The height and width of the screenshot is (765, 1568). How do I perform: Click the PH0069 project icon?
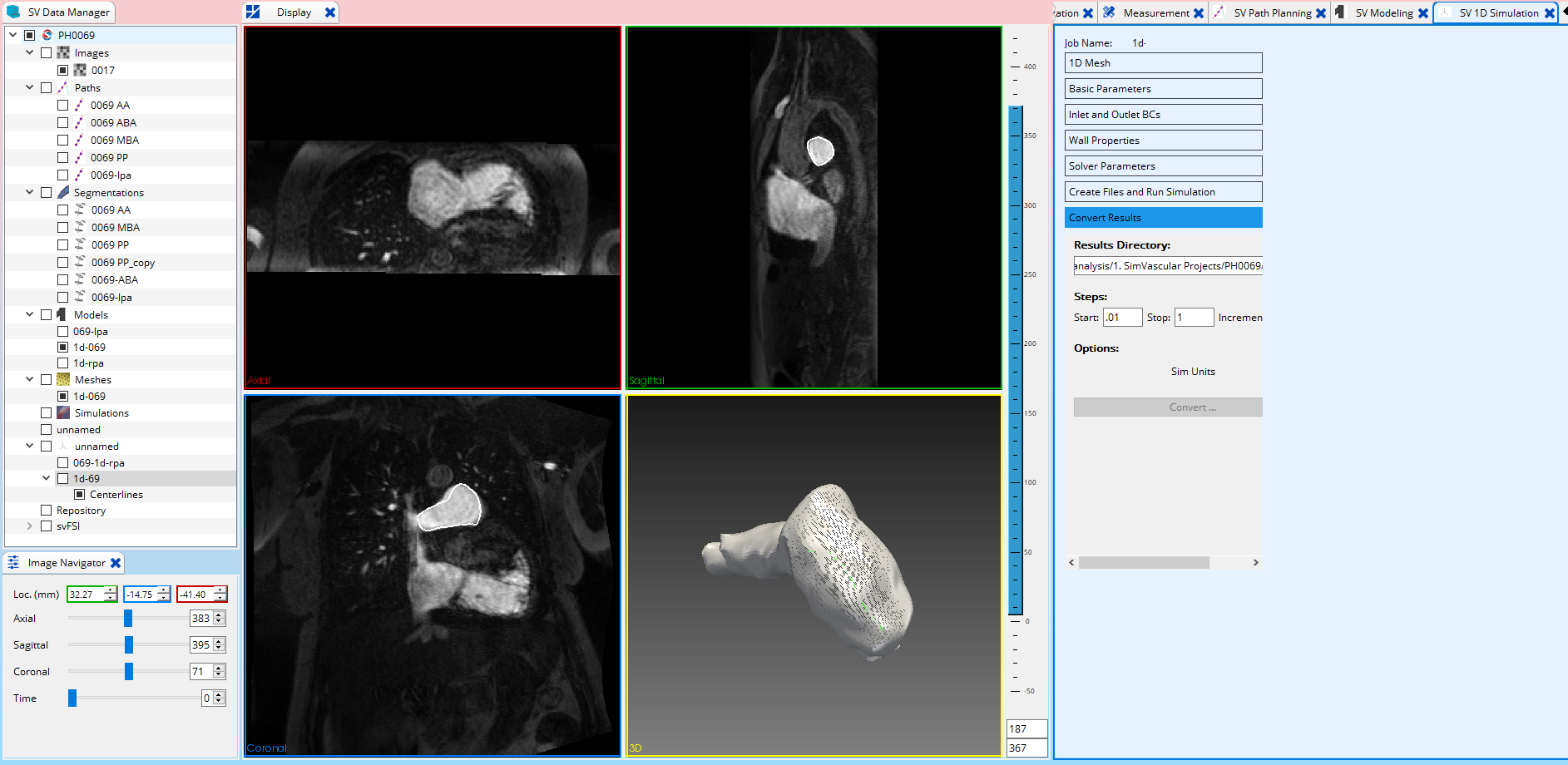click(x=47, y=35)
